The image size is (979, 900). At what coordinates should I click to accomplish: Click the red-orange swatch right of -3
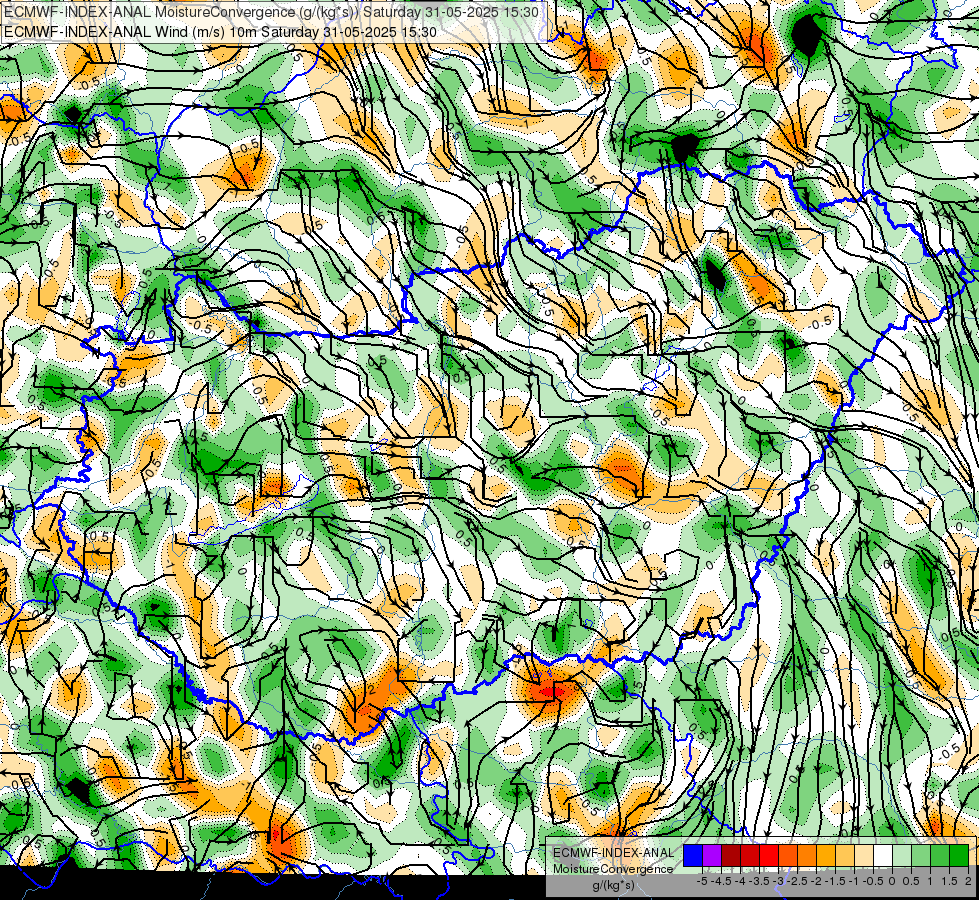coord(788,856)
